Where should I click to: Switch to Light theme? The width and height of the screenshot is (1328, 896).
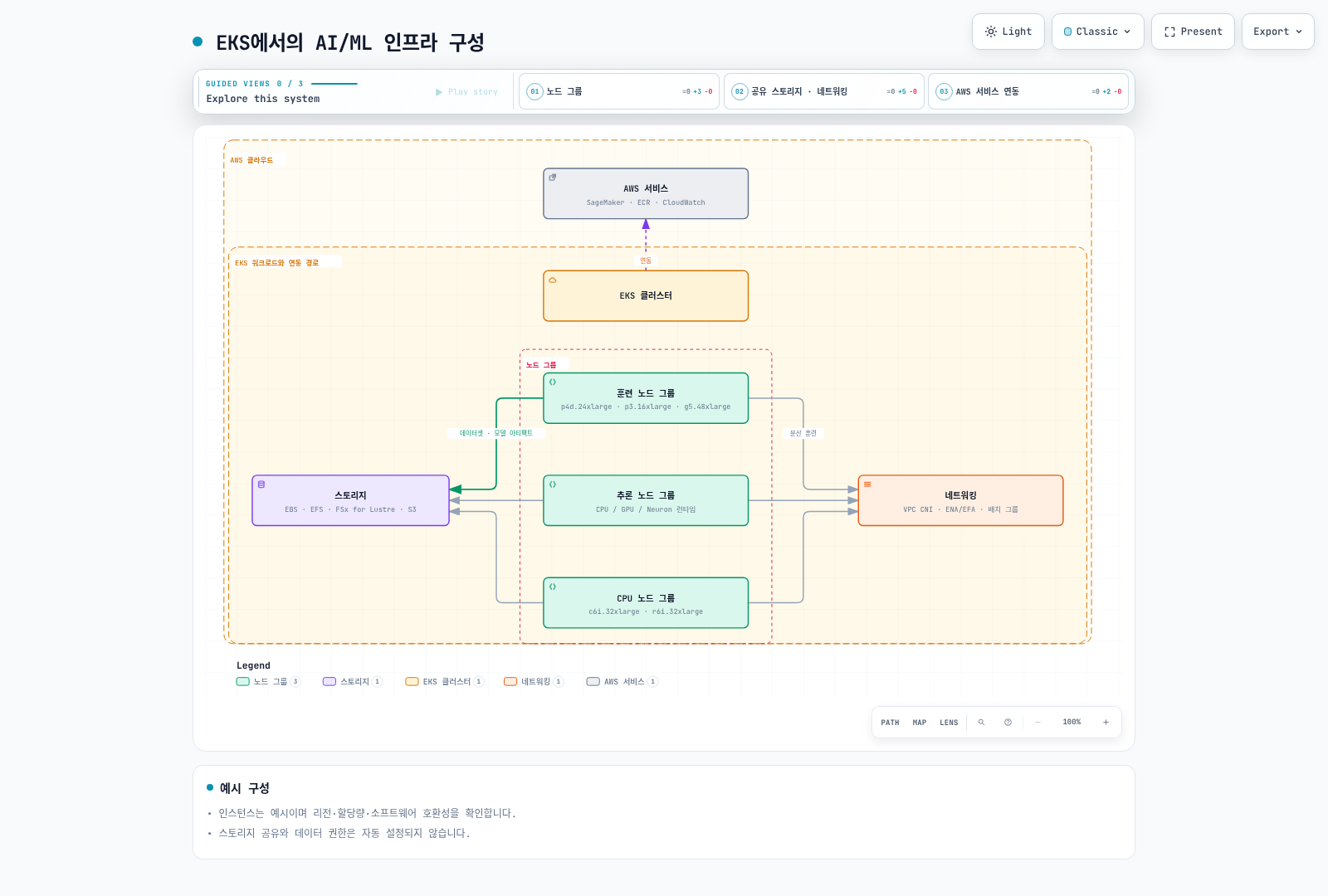(x=1008, y=32)
